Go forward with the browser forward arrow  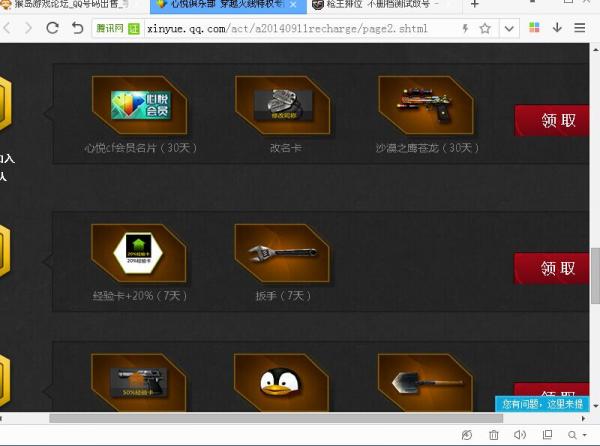click(x=28, y=28)
